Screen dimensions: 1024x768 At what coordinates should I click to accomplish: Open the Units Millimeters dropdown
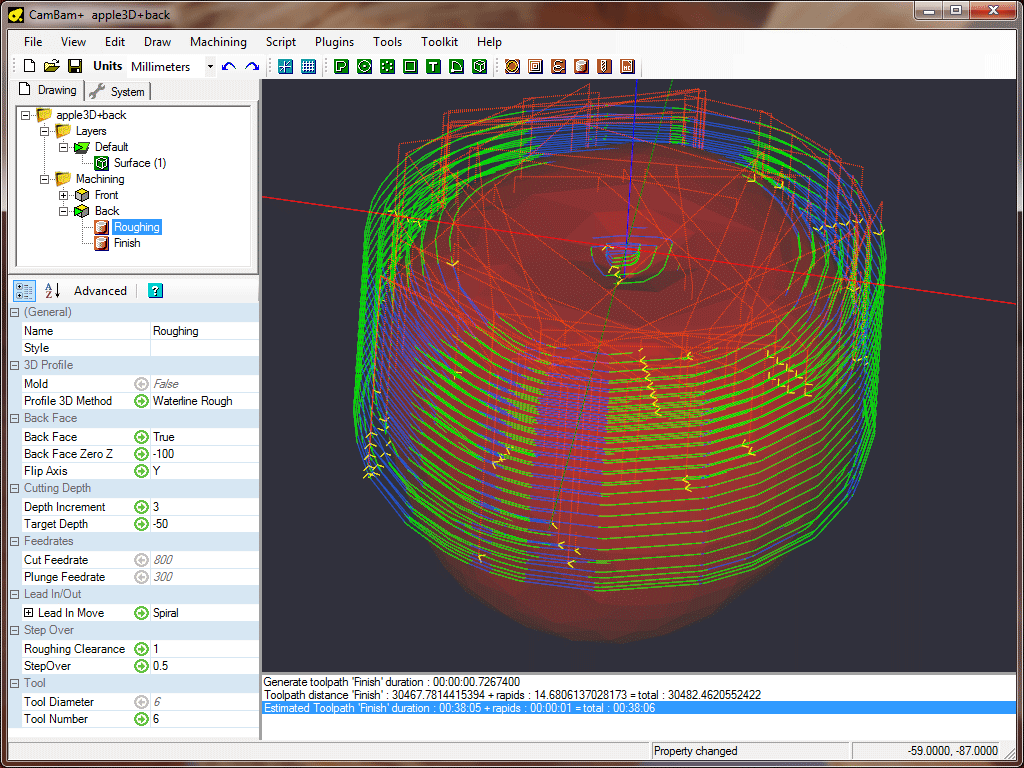[210, 67]
